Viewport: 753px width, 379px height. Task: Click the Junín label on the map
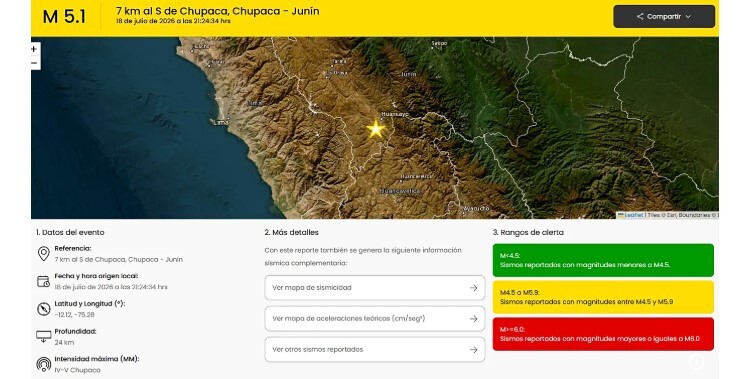[408, 74]
